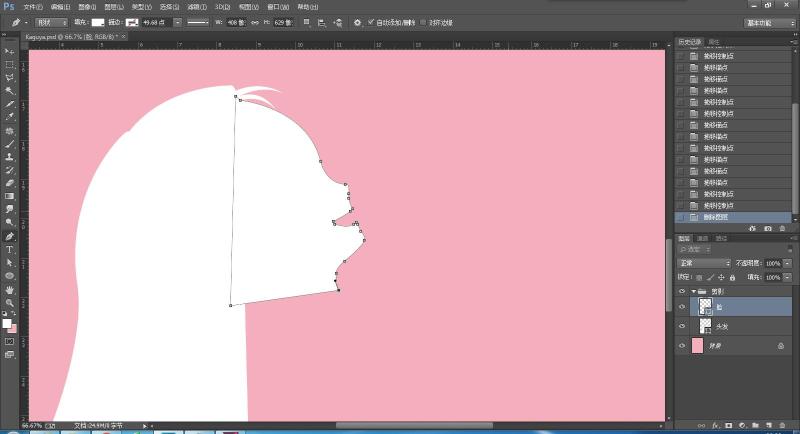
Task: Select the Gradient tool
Action: 9,196
